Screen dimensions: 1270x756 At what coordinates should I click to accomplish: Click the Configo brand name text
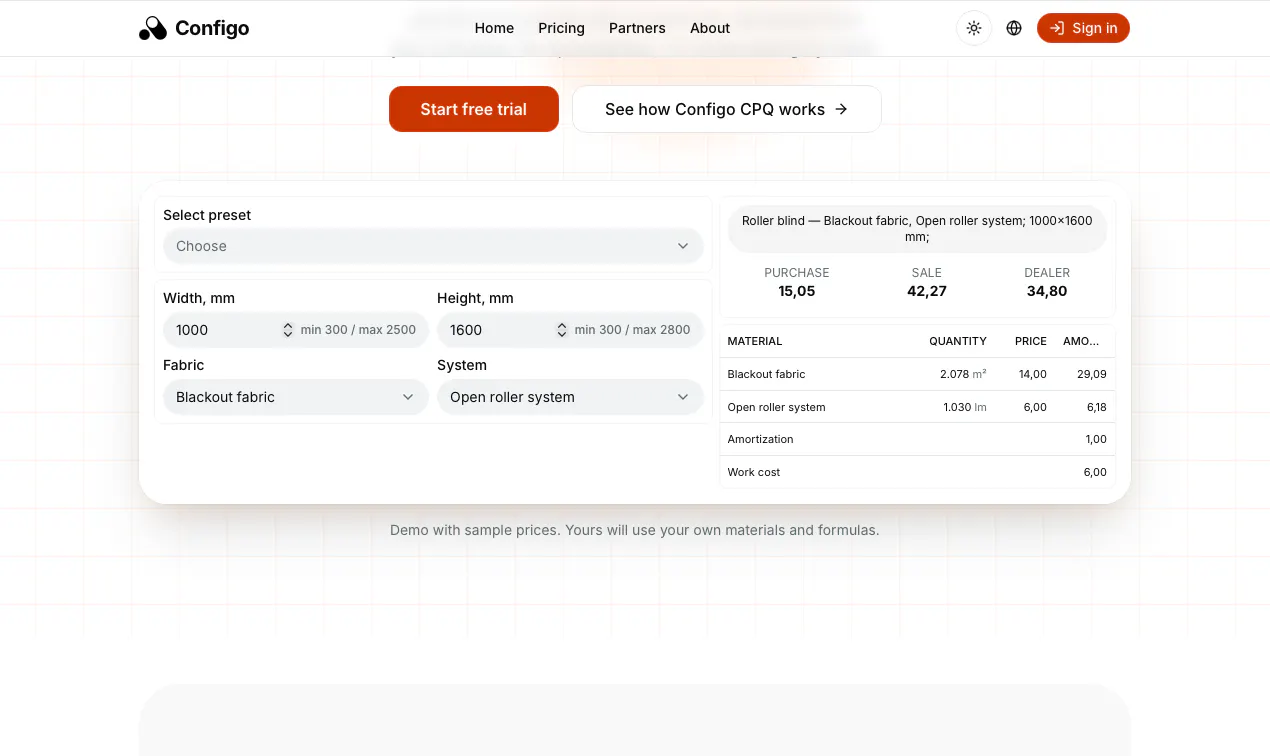[212, 28]
